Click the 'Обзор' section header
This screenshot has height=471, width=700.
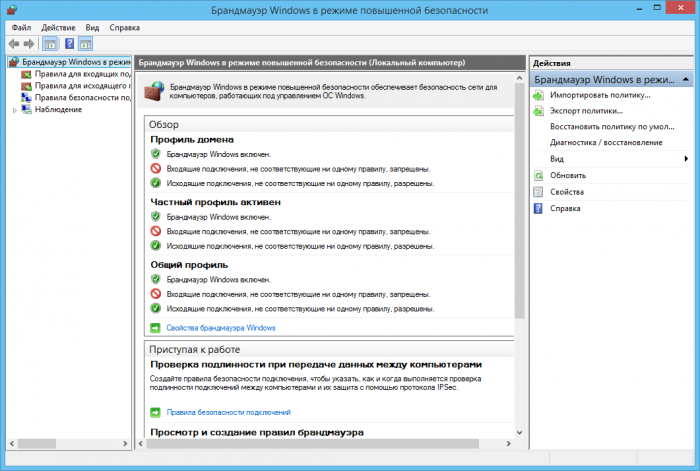164,125
